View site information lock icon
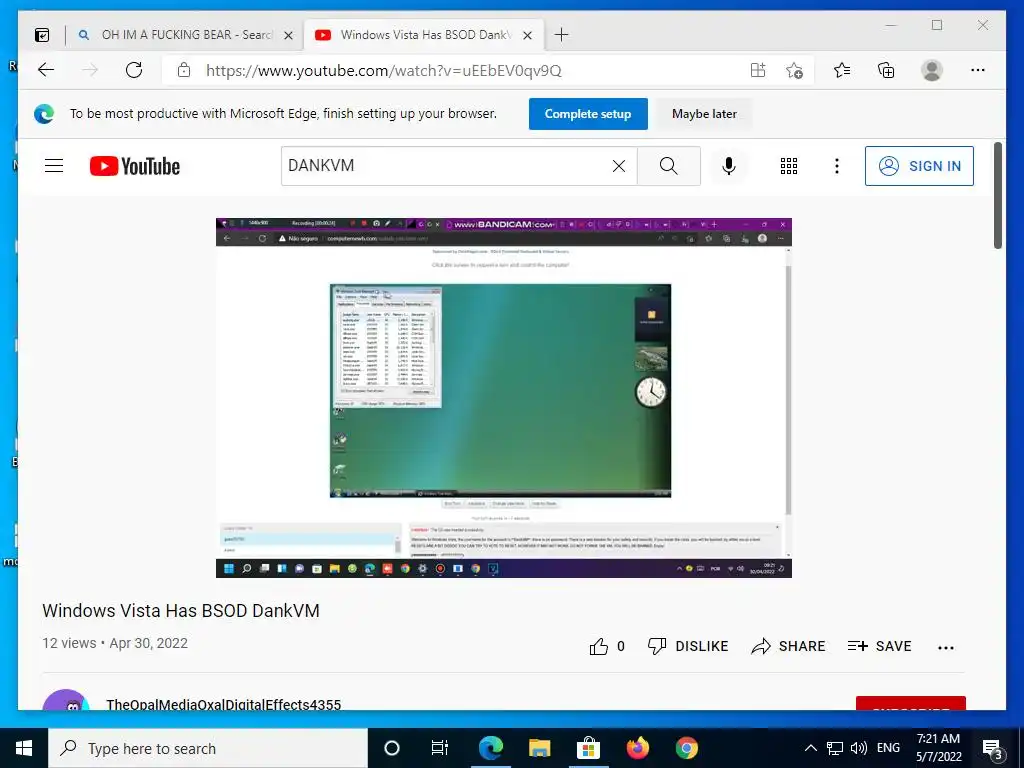1024x768 pixels. (184, 70)
